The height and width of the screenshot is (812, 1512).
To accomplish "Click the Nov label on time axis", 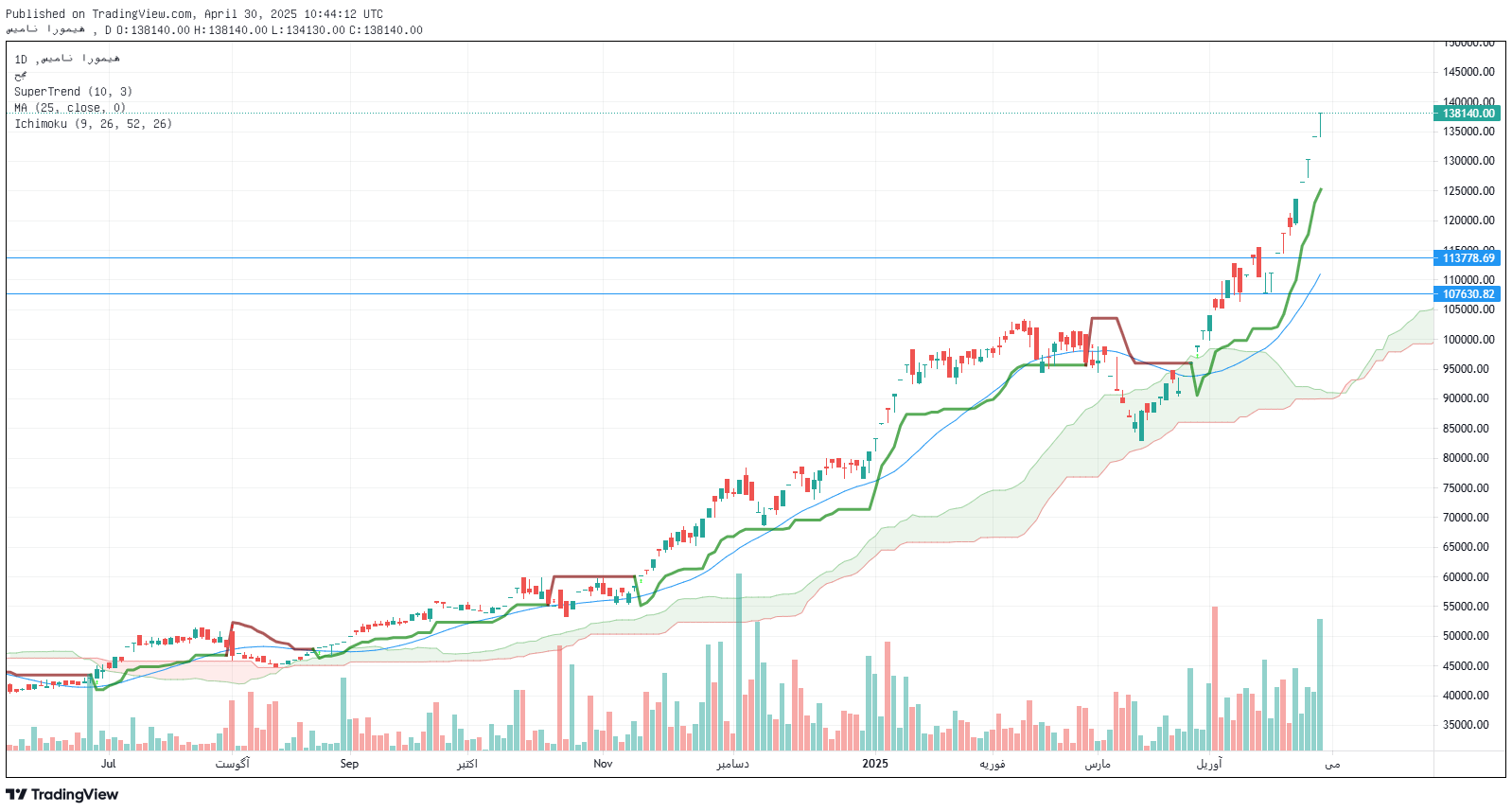I will pyautogui.click(x=603, y=764).
